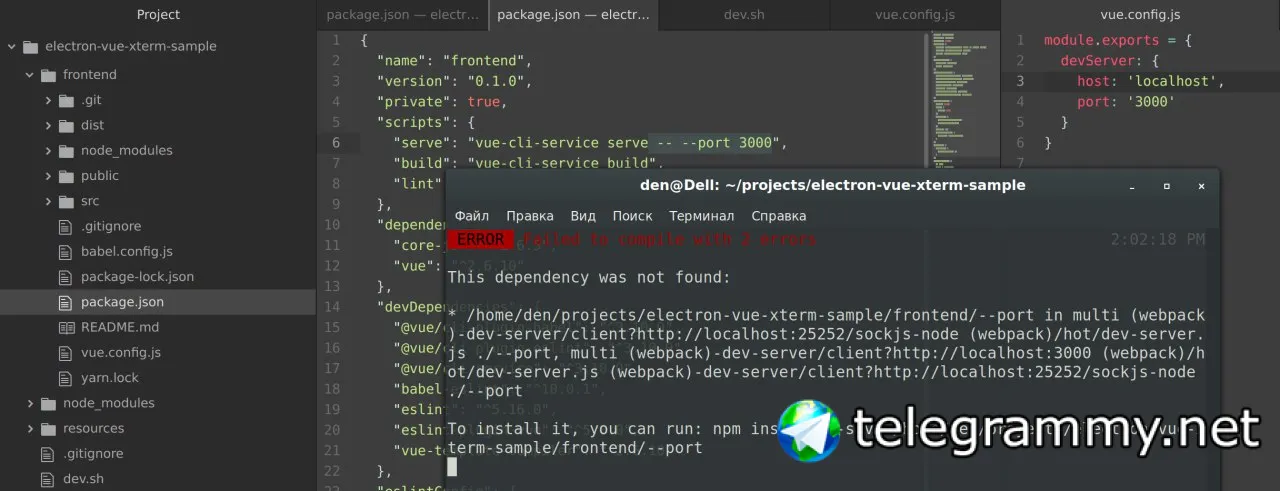Screen dimensions: 1280x491
Task: Click the book icon next to README.md
Action: (x=67, y=327)
